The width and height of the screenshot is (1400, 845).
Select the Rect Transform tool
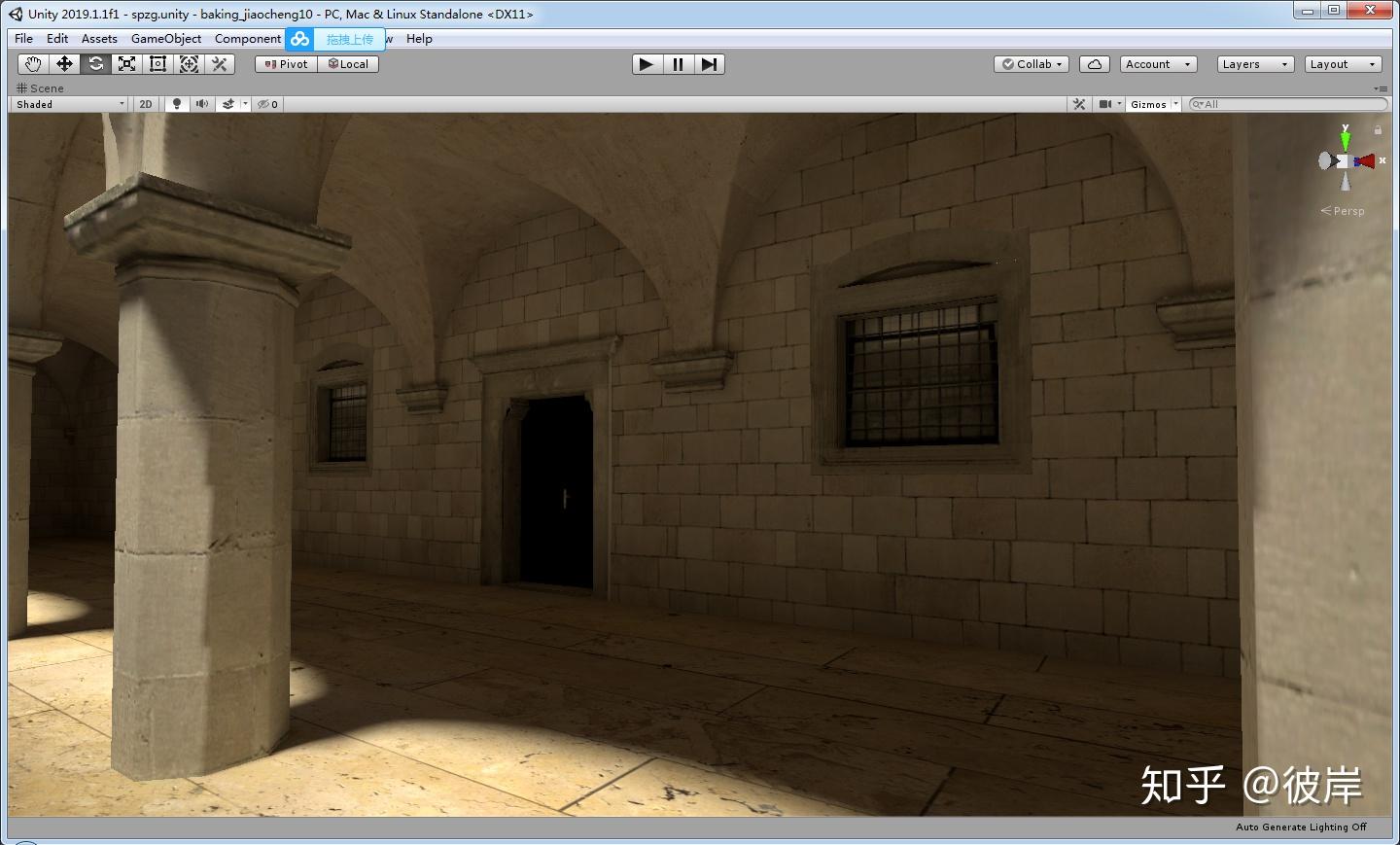coord(157,64)
